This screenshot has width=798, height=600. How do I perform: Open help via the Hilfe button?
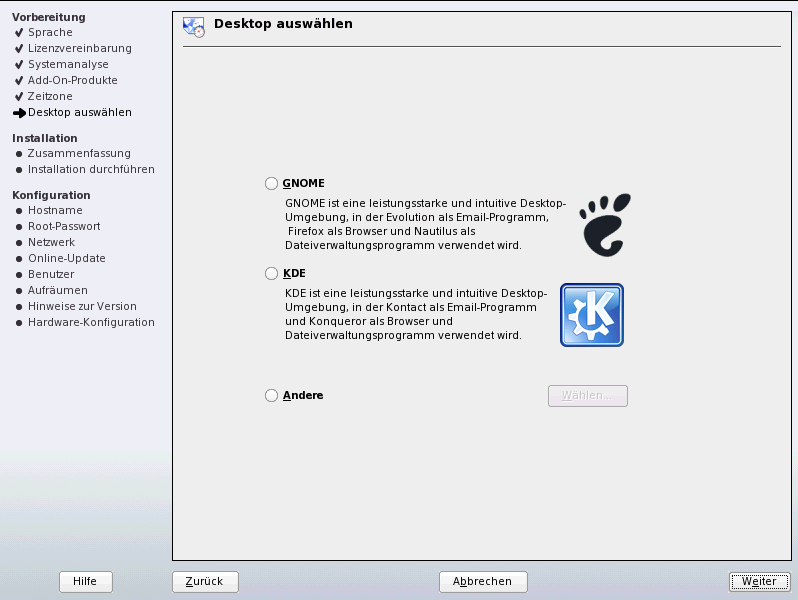[86, 581]
